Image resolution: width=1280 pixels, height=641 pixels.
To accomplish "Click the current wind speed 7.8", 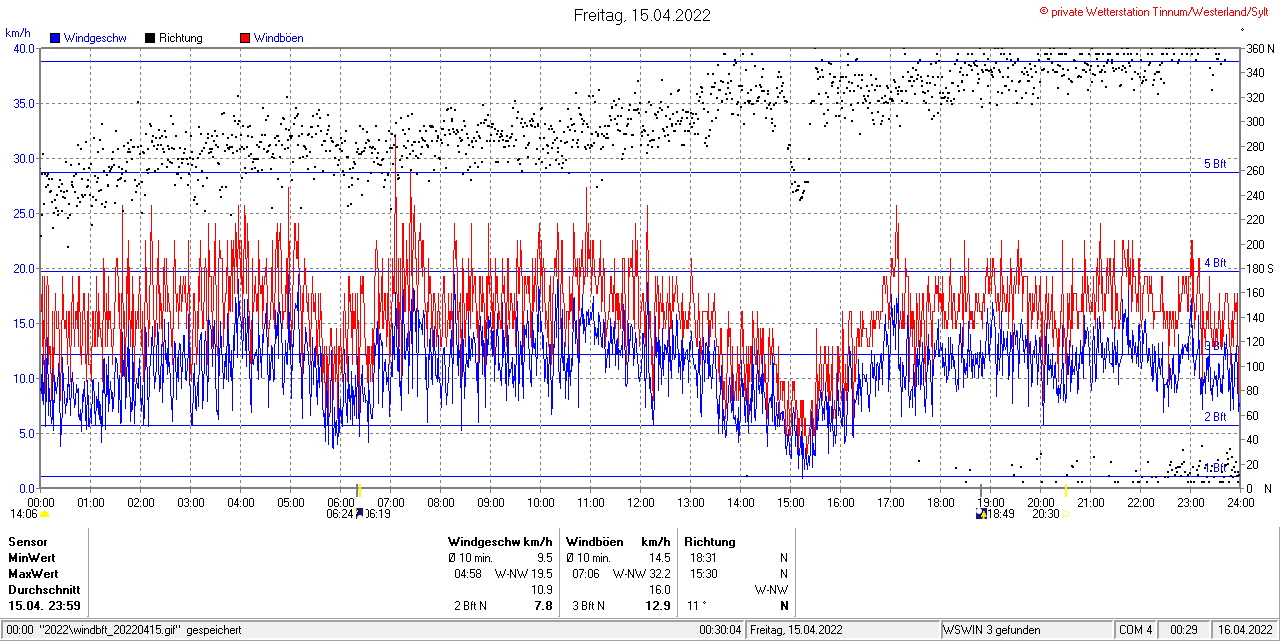I will 544,605.
